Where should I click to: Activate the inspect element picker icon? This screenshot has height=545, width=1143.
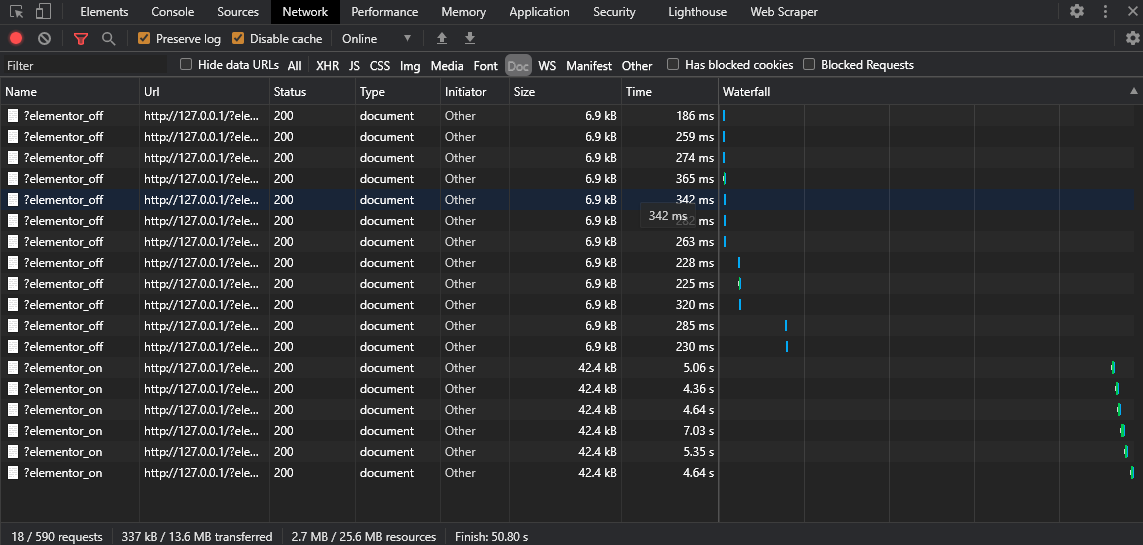[17, 12]
